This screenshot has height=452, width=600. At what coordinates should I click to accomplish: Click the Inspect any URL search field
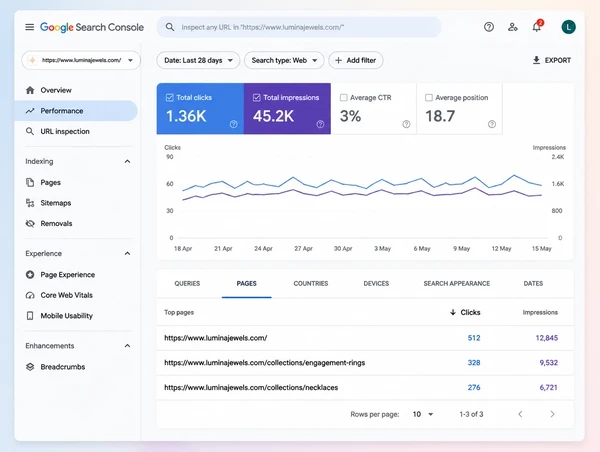click(299, 27)
